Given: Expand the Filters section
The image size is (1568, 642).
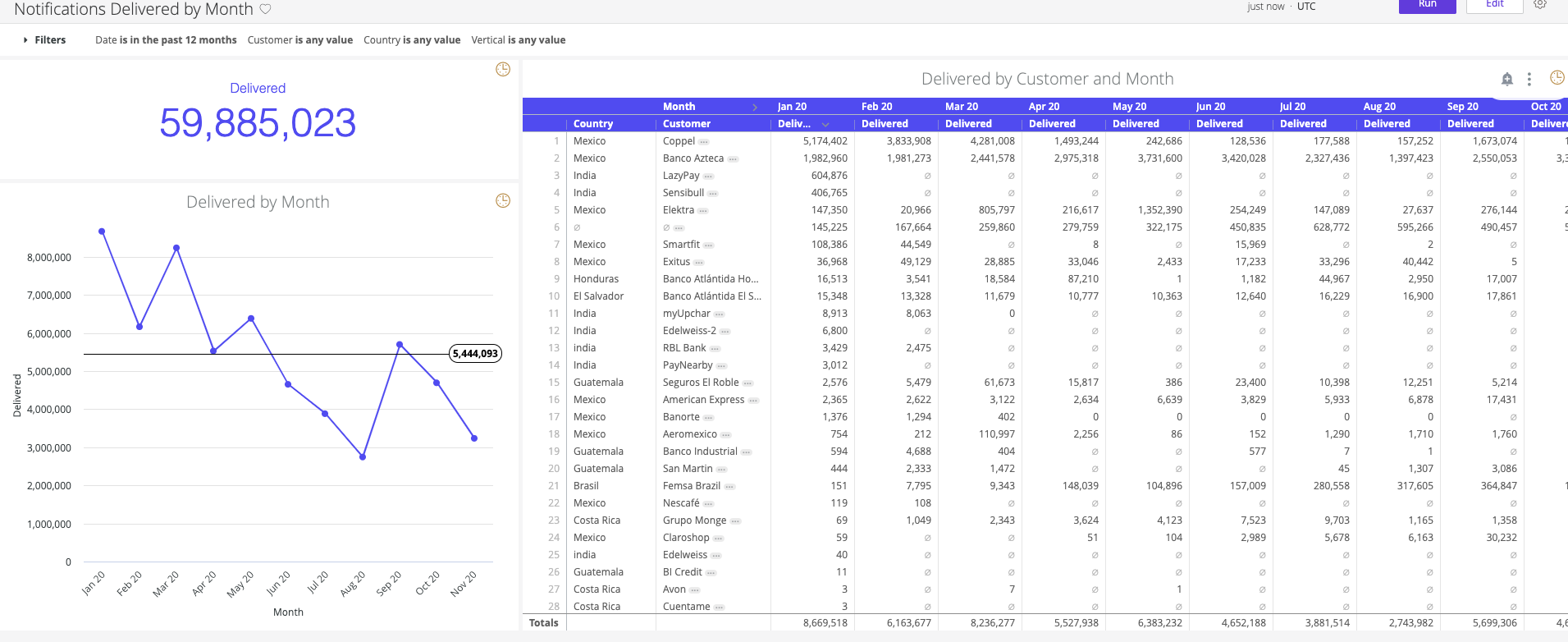Looking at the screenshot, I should click(x=44, y=39).
